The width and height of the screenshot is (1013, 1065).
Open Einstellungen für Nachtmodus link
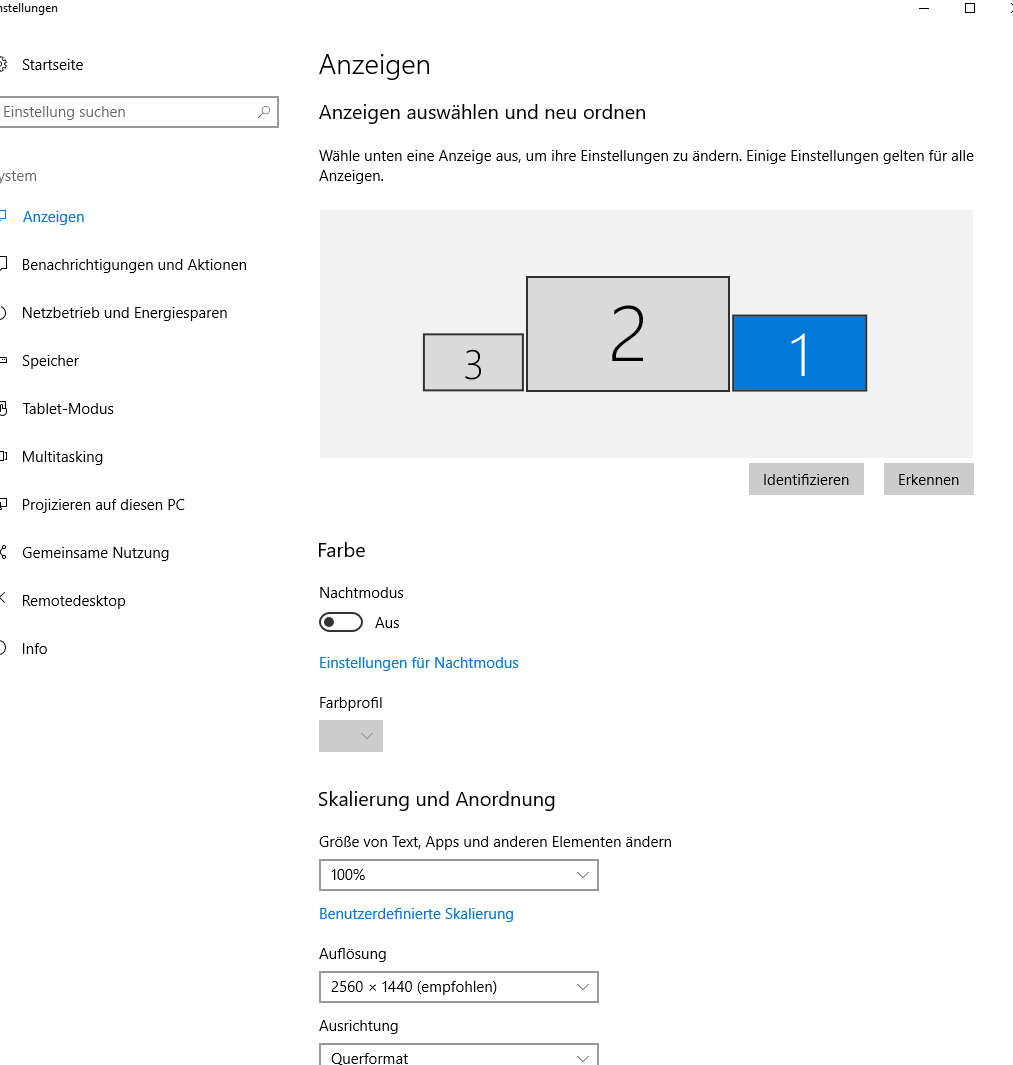[x=419, y=663]
